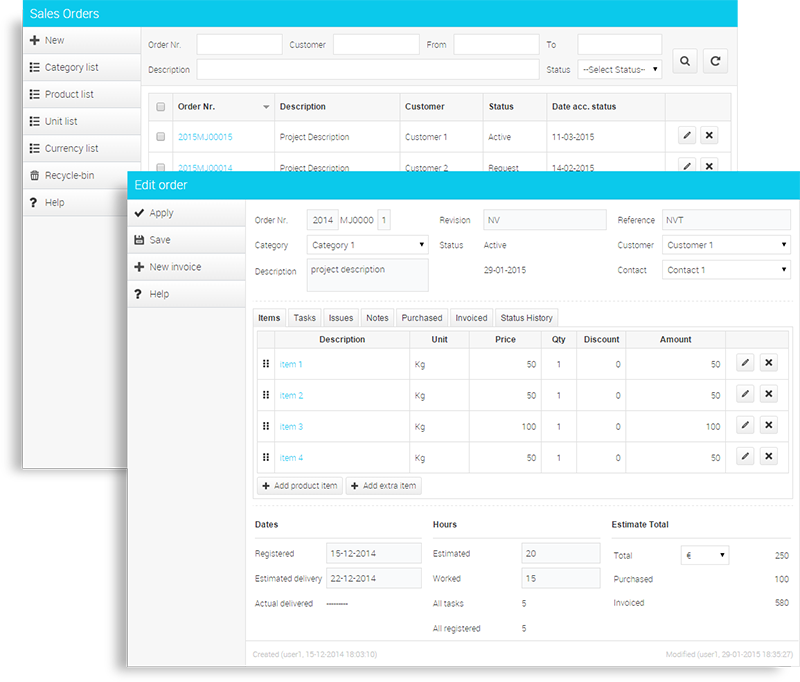
Task: Switch to the Tasks tab
Action: point(305,318)
